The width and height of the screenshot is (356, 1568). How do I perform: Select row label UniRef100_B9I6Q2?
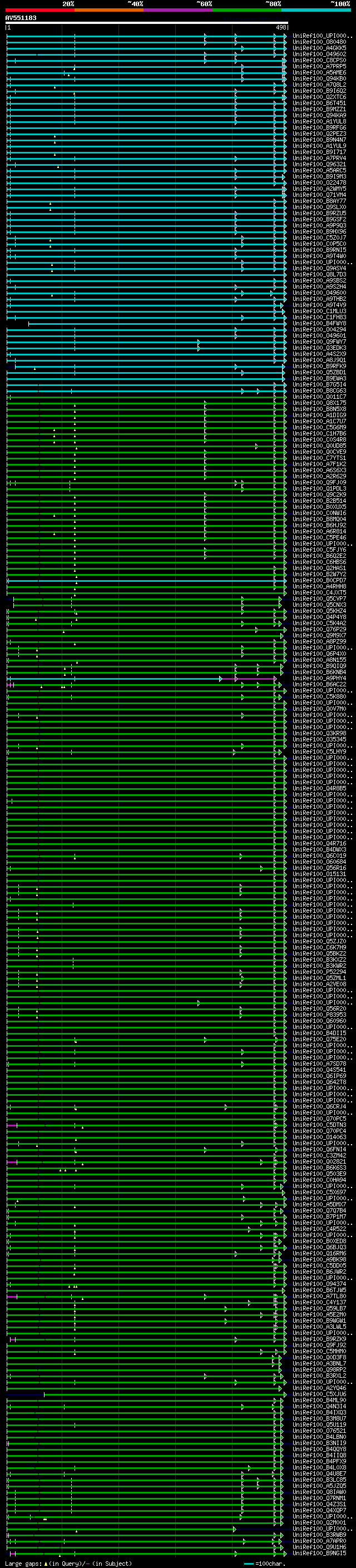319,91
